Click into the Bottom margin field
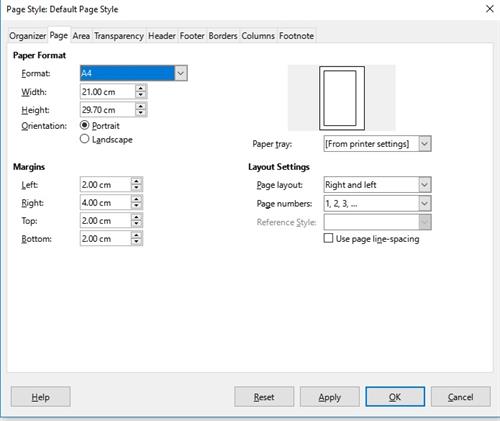The height and width of the screenshot is (421, 500). [x=105, y=239]
